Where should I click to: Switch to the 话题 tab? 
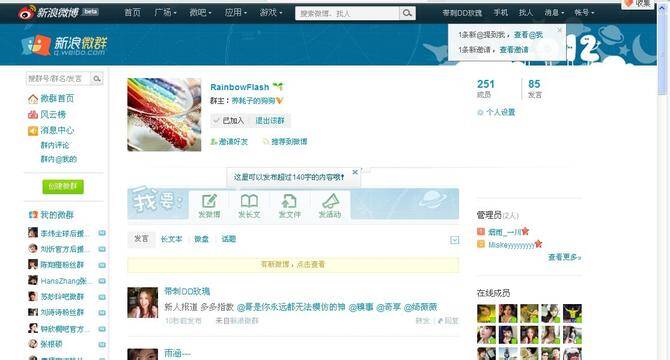coord(229,239)
